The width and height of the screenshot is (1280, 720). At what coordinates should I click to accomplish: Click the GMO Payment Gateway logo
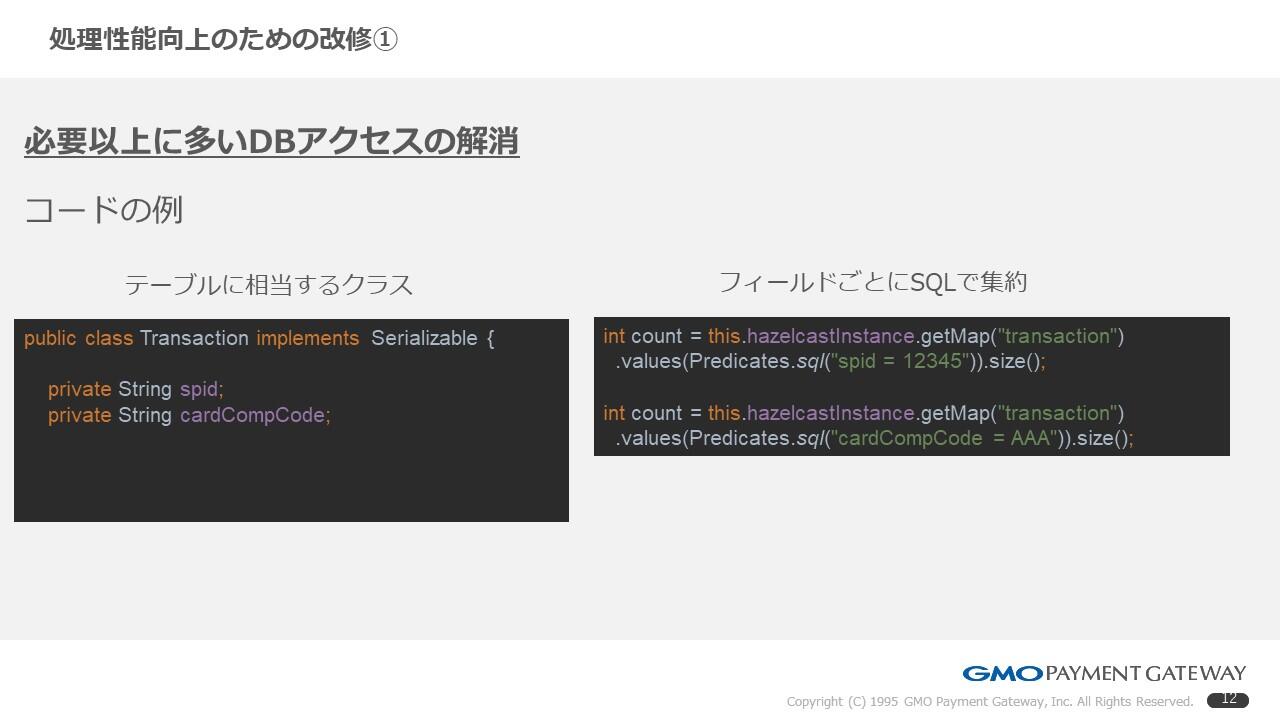pos(1104,673)
